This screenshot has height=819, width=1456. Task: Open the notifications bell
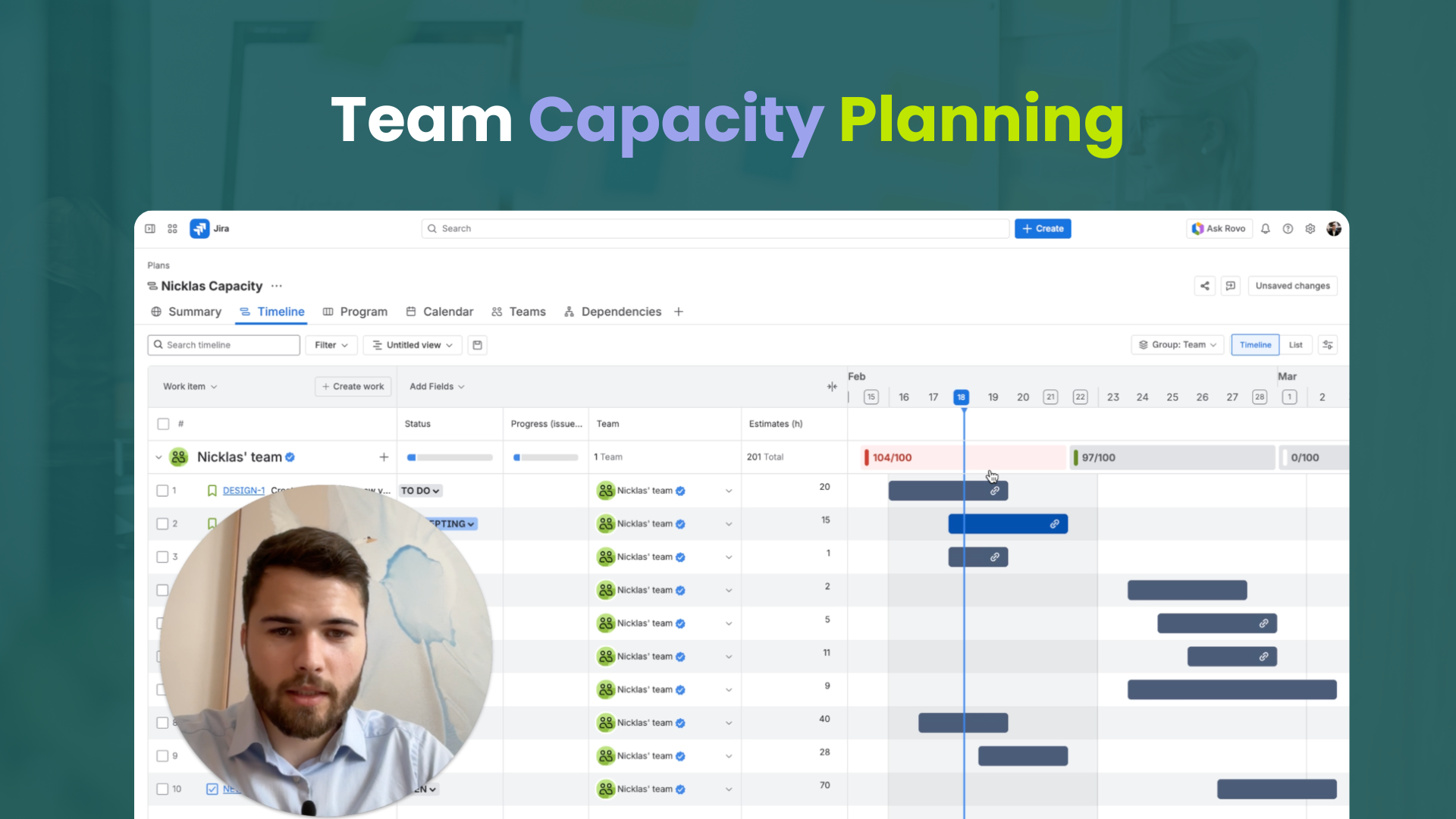(x=1266, y=228)
